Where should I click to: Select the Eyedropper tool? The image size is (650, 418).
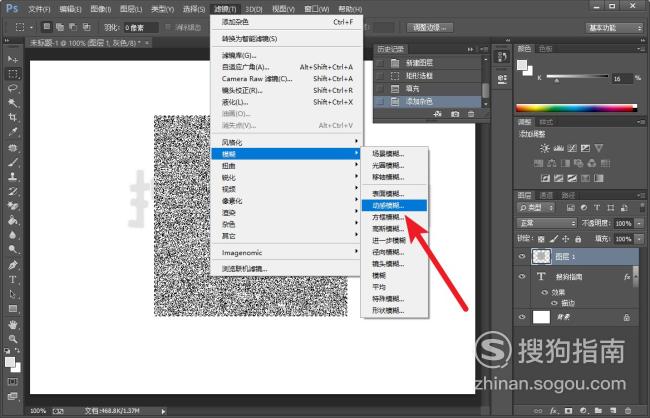coord(13,132)
